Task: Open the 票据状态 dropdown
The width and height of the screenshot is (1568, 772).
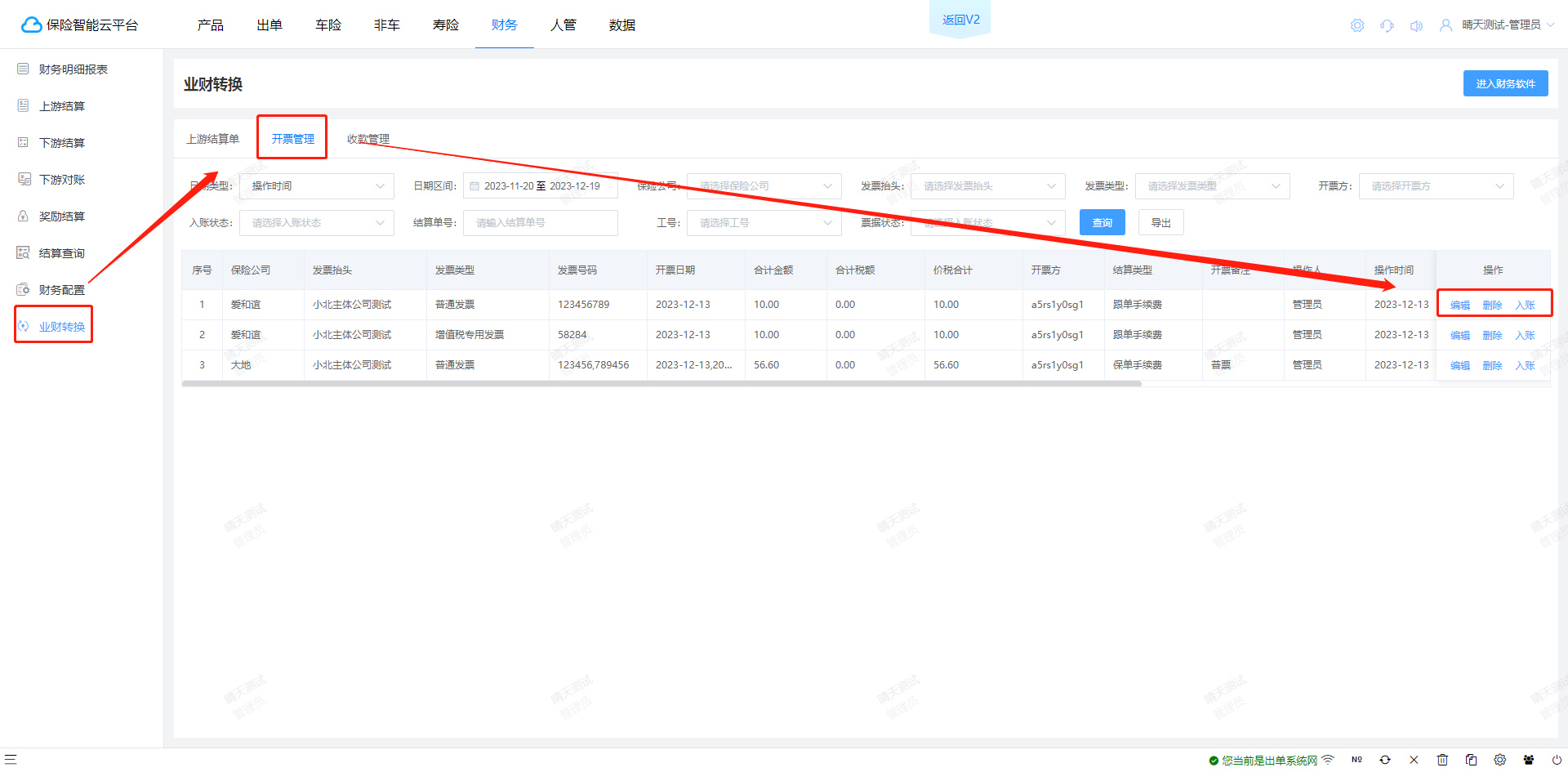Action: [x=988, y=223]
